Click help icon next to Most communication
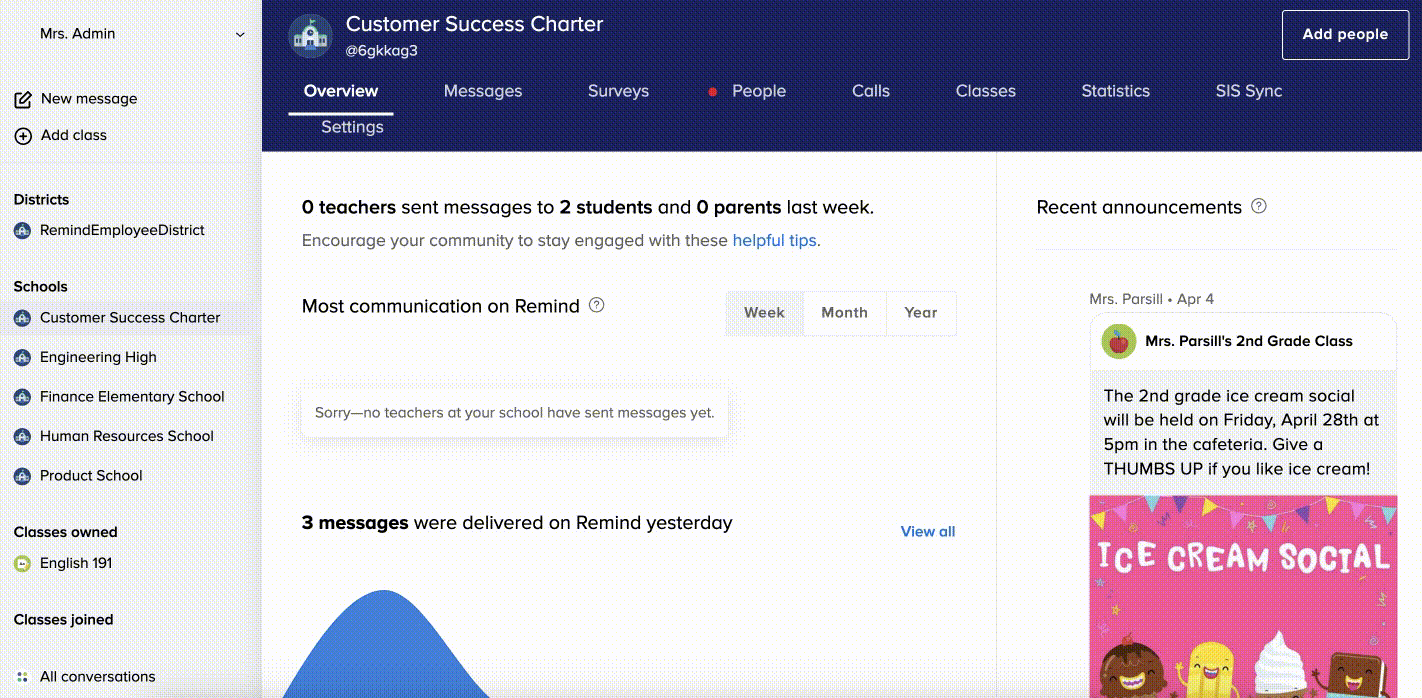 point(597,305)
